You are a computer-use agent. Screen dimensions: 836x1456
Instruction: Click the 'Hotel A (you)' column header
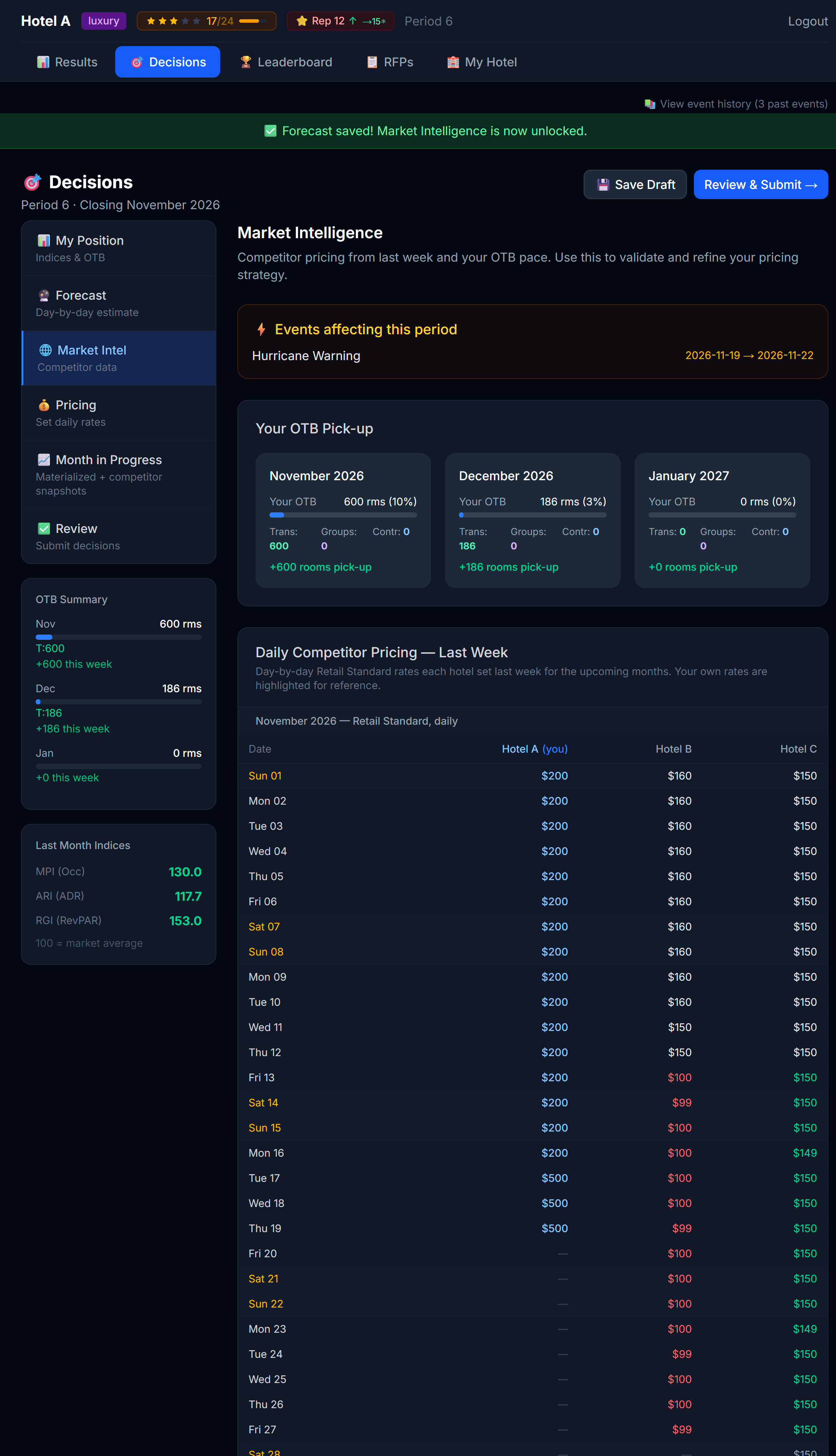[534, 749]
